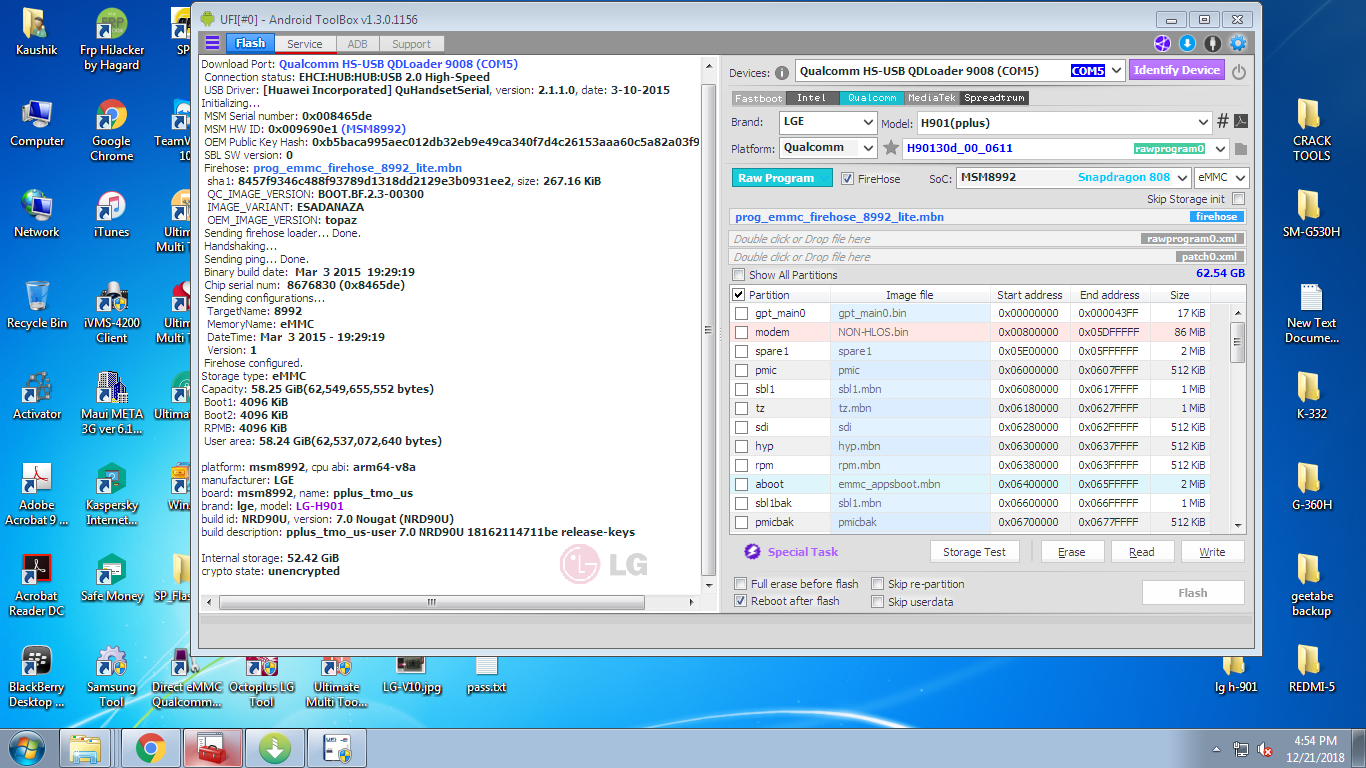The width and height of the screenshot is (1366, 768).
Task: Open Google Chrome desktop shortcut
Action: 111,131
